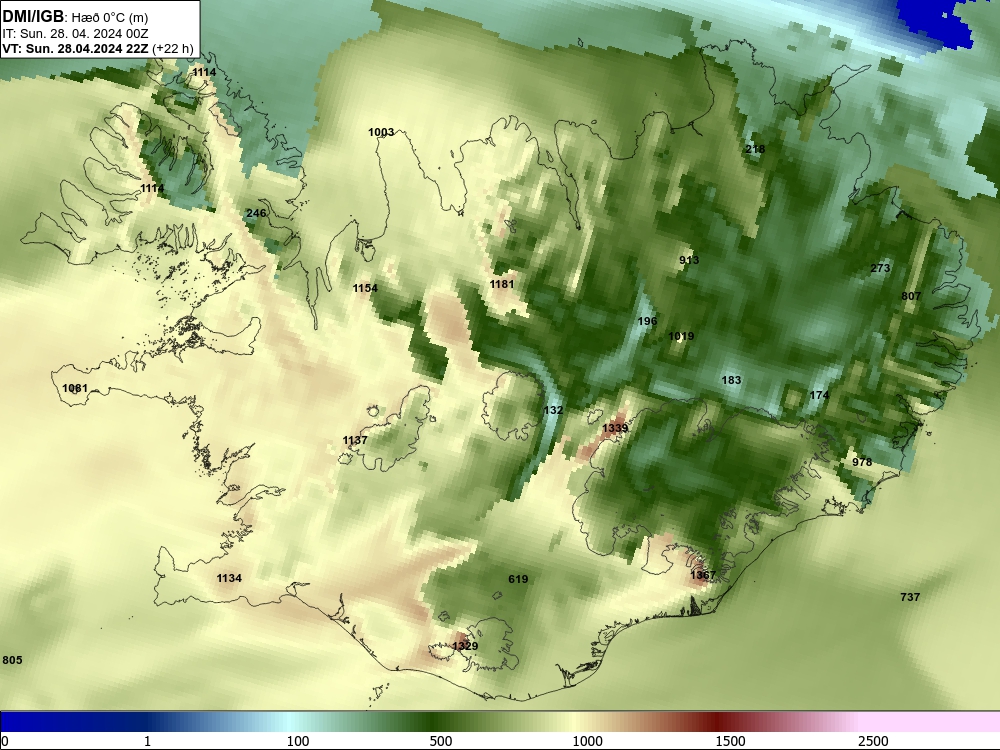This screenshot has width=1000, height=750.
Task: Click the 619 map value
Action: pos(518,579)
